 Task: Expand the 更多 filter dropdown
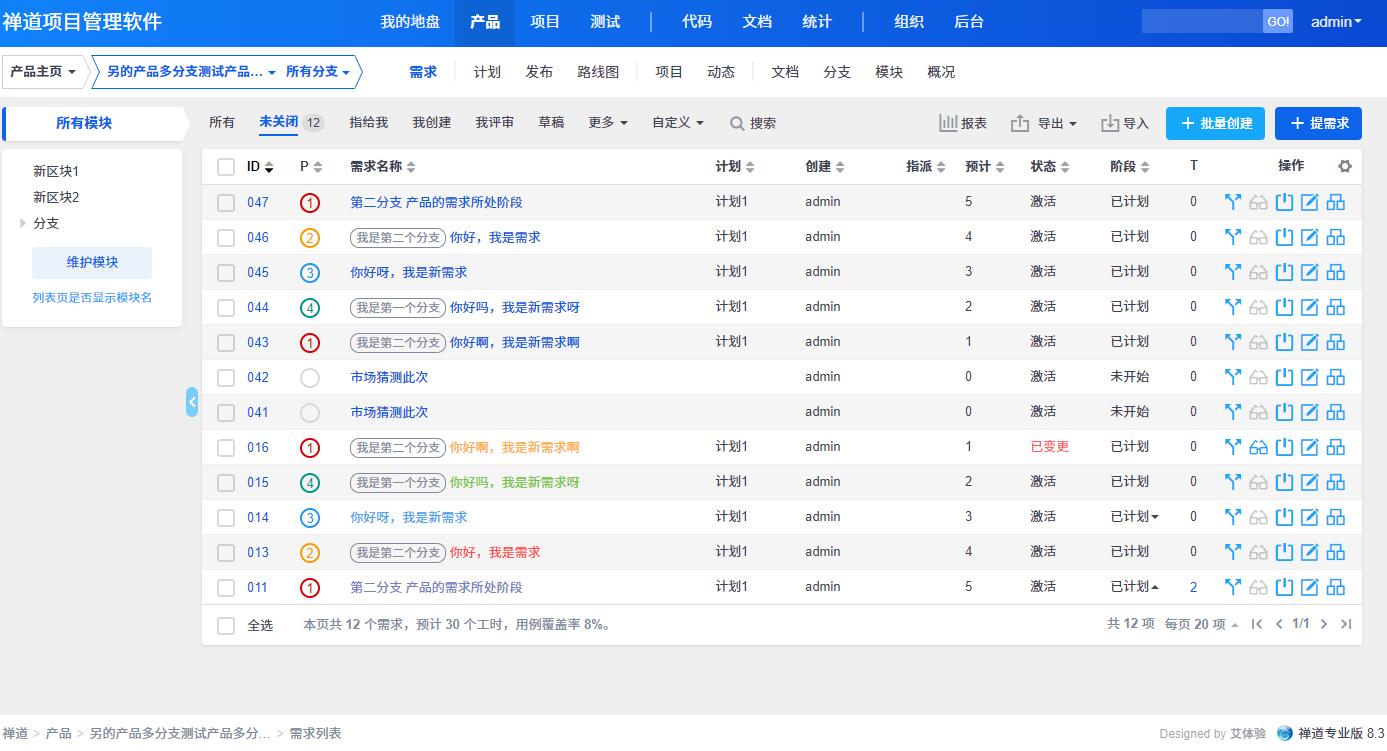(x=608, y=122)
